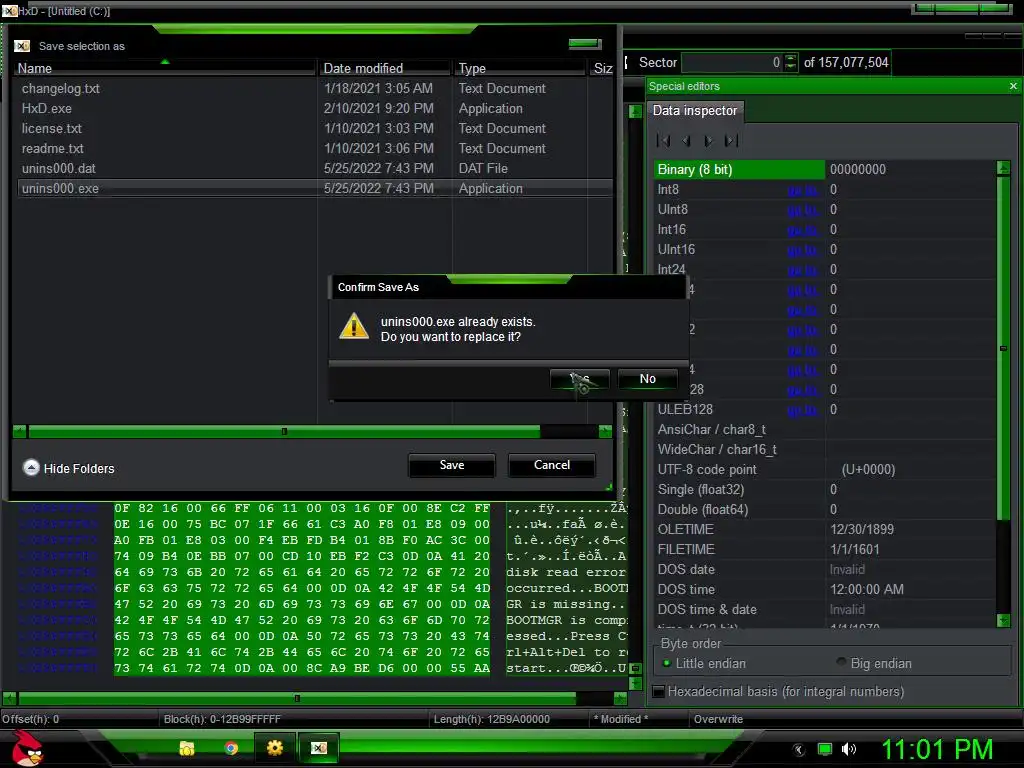This screenshot has width=1024, height=768.
Task: Open the Angry Birds start button
Action: [x=27, y=749]
